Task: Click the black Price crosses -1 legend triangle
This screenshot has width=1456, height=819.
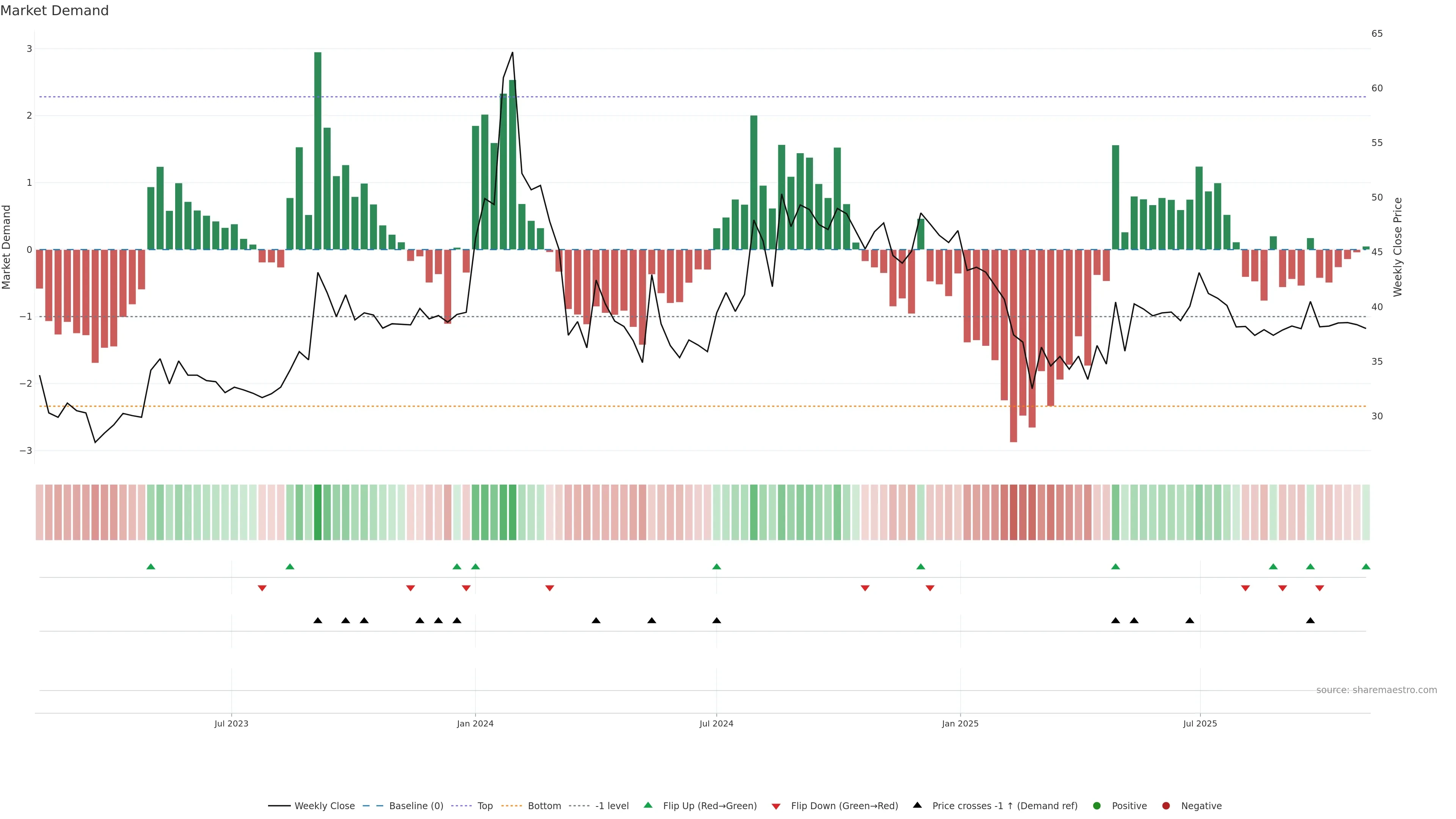Action: (917, 805)
